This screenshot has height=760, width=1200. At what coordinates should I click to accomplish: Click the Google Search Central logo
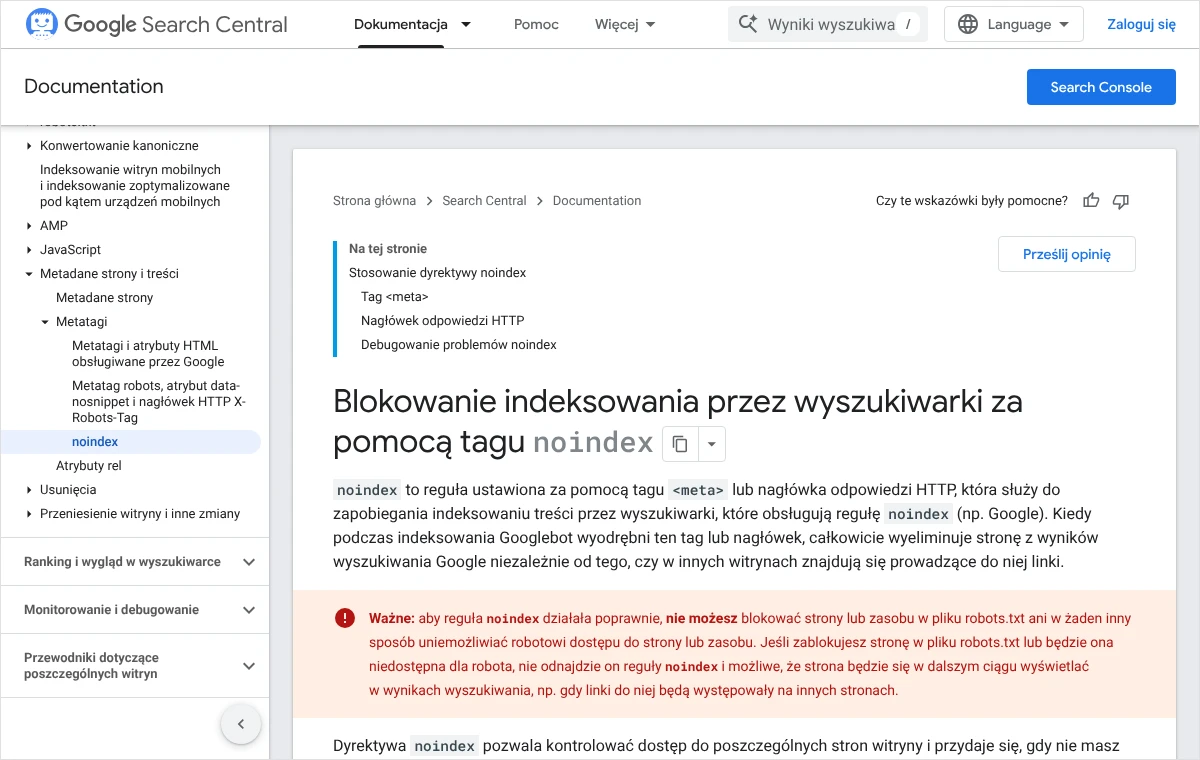(156, 24)
